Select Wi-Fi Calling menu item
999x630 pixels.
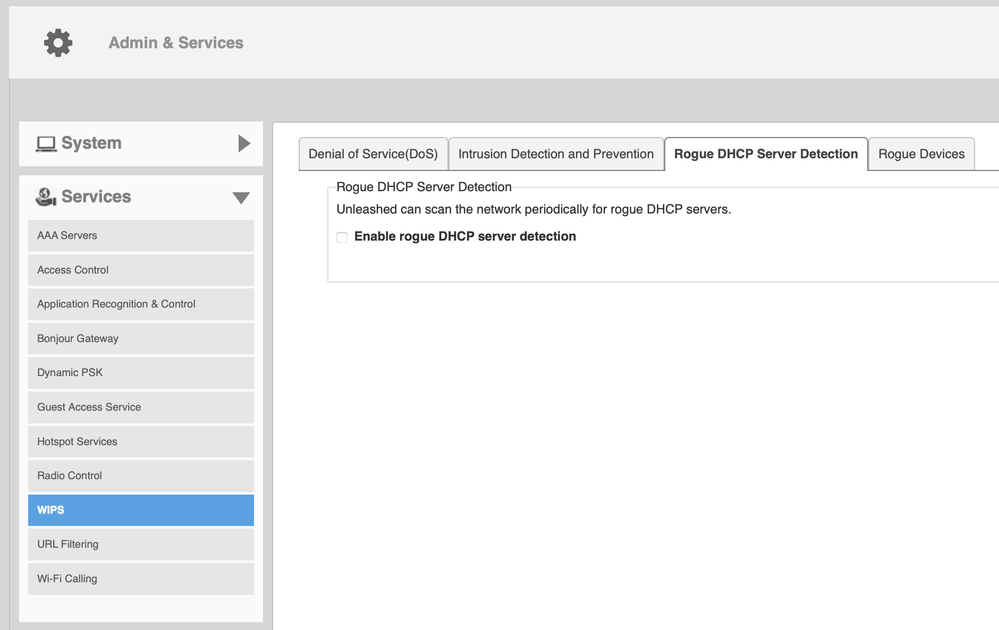(x=141, y=579)
